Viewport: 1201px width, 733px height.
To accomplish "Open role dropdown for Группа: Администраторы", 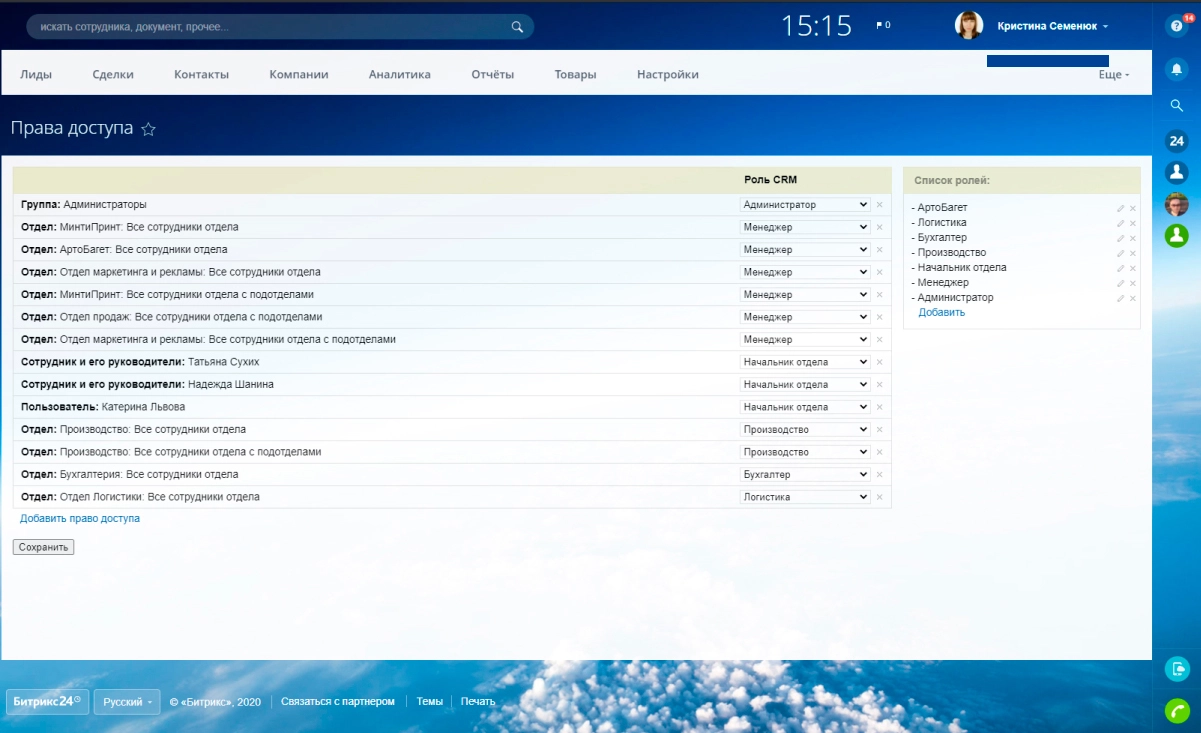I will point(805,205).
